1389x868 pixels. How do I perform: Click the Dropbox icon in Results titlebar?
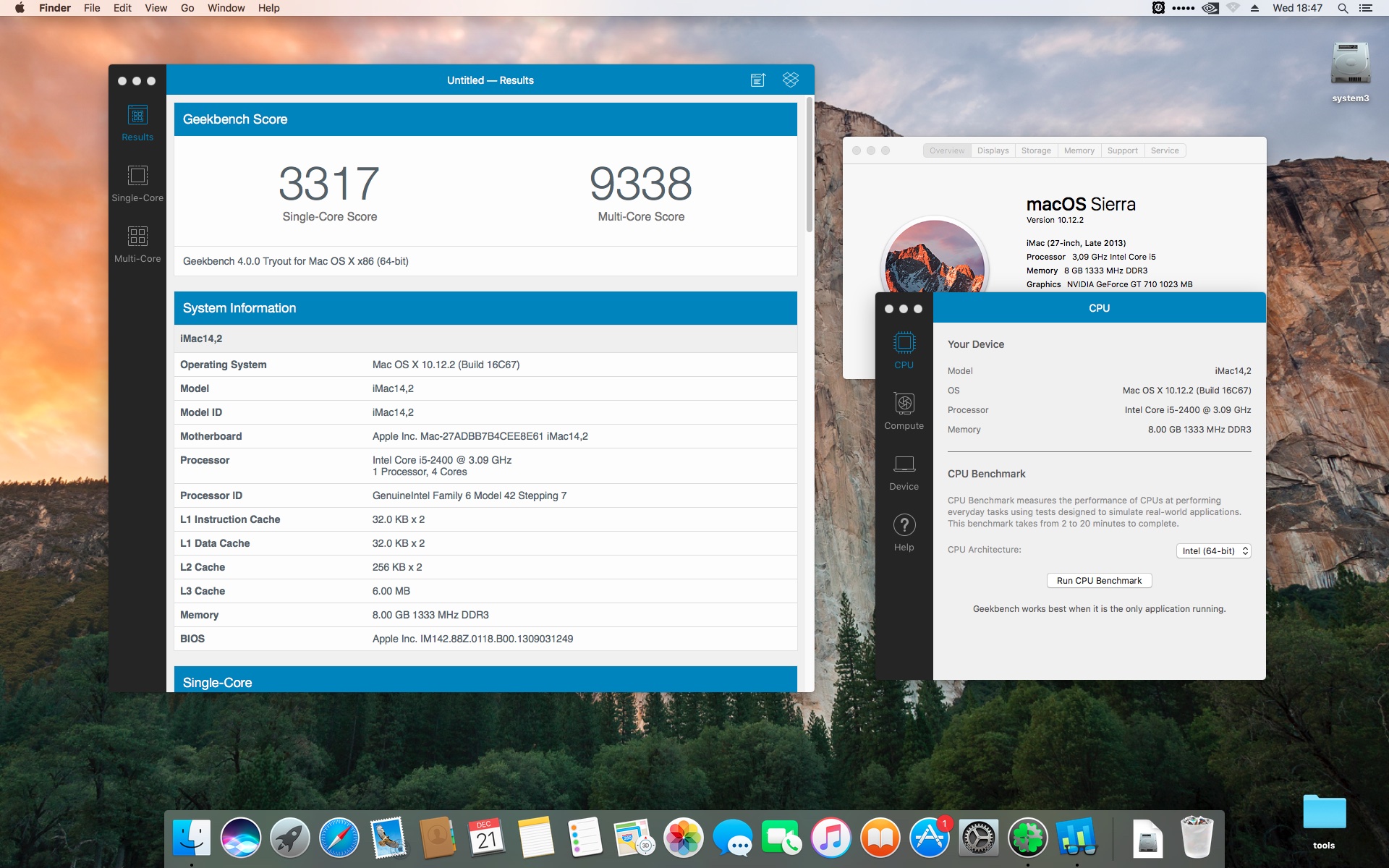791,80
